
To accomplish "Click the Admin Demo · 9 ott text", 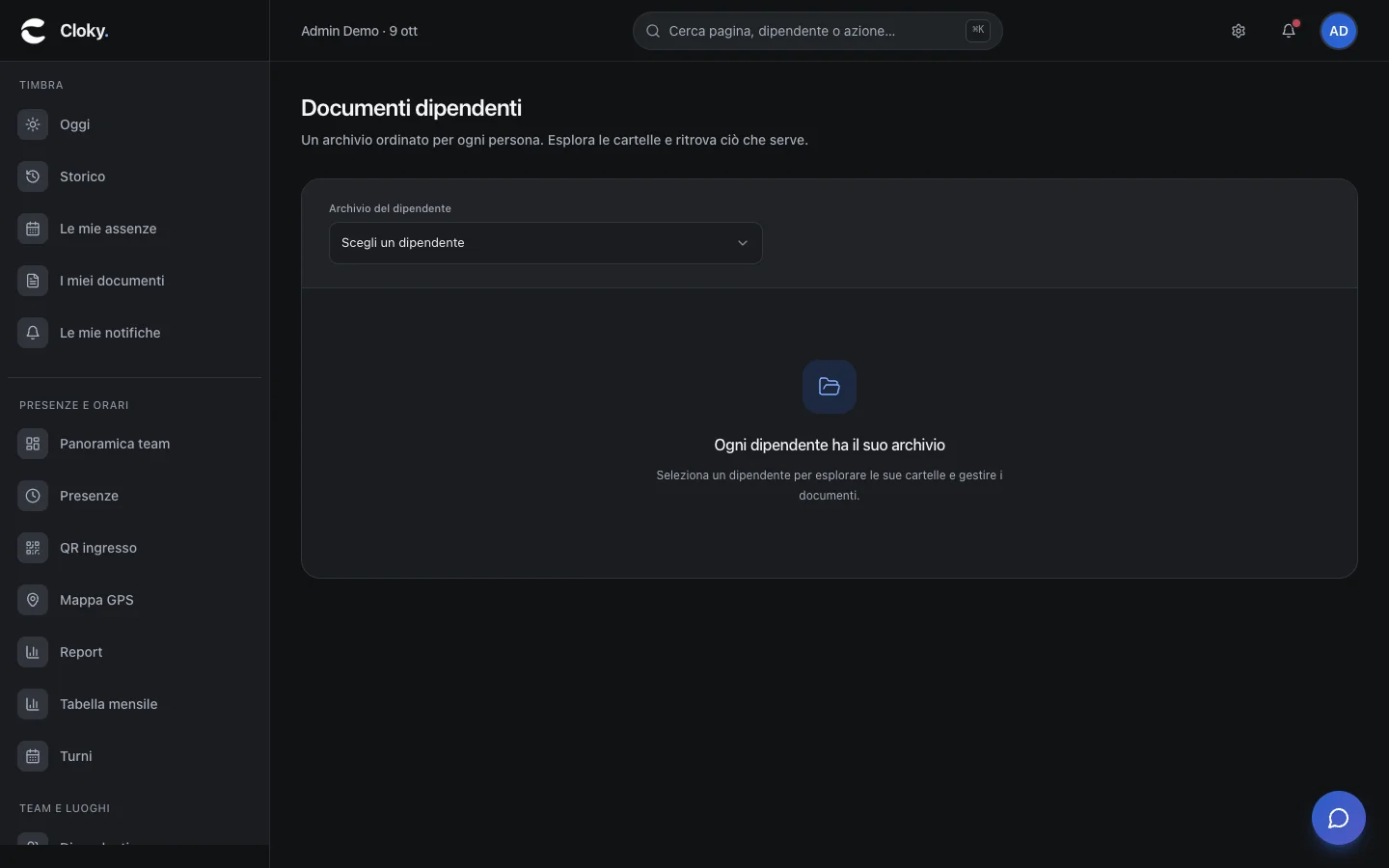I will (359, 31).
